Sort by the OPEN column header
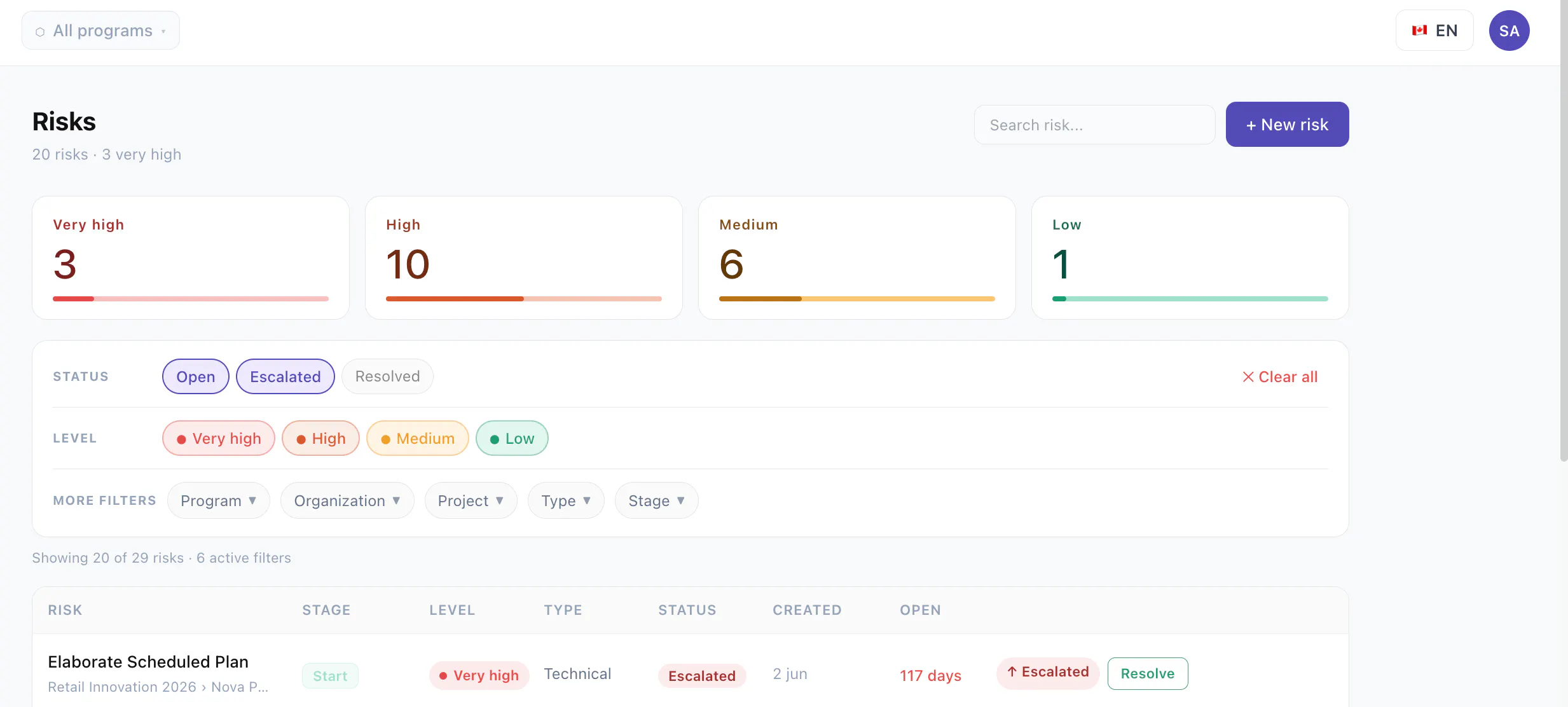Image resolution: width=1568 pixels, height=707 pixels. tap(920, 610)
